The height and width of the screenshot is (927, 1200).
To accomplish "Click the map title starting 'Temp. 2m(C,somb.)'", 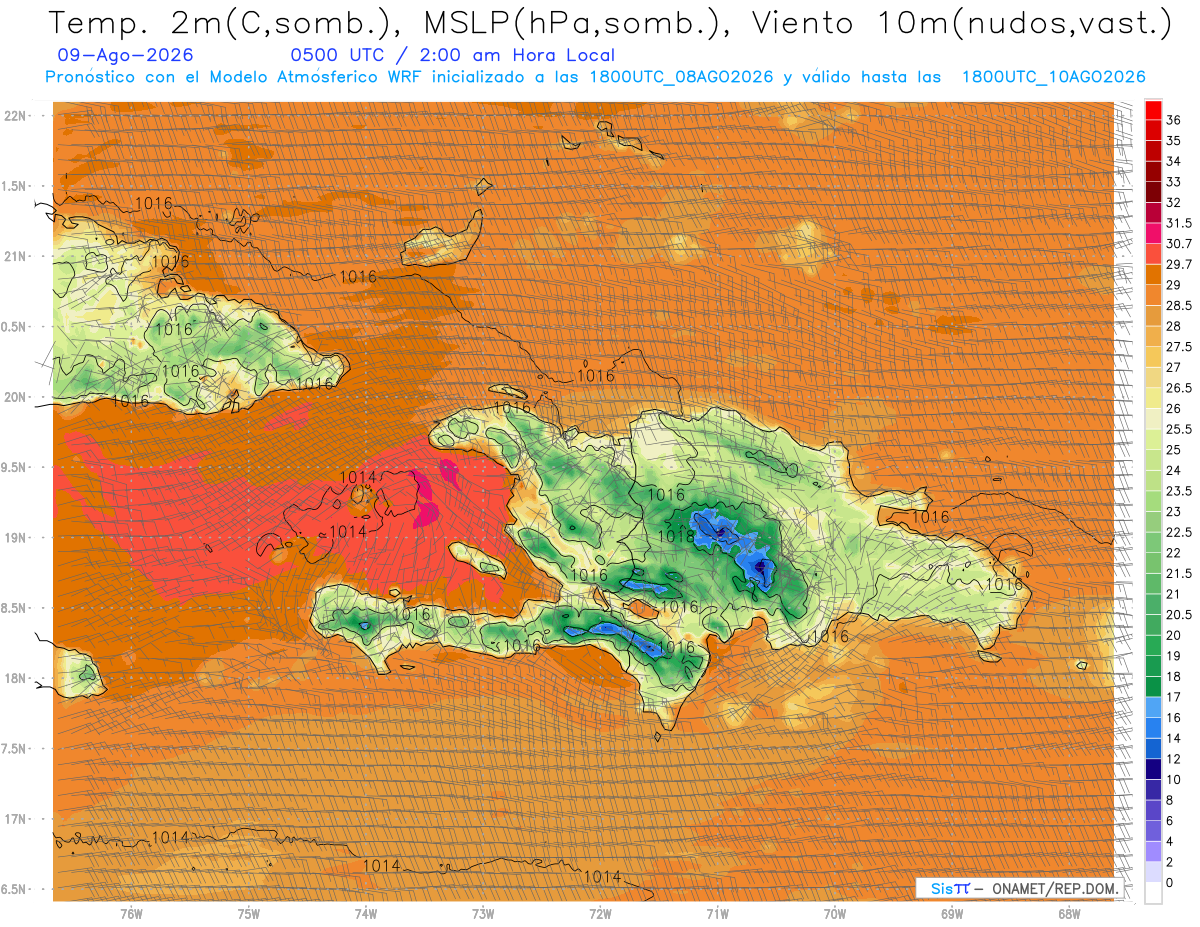I will coord(609,23).
